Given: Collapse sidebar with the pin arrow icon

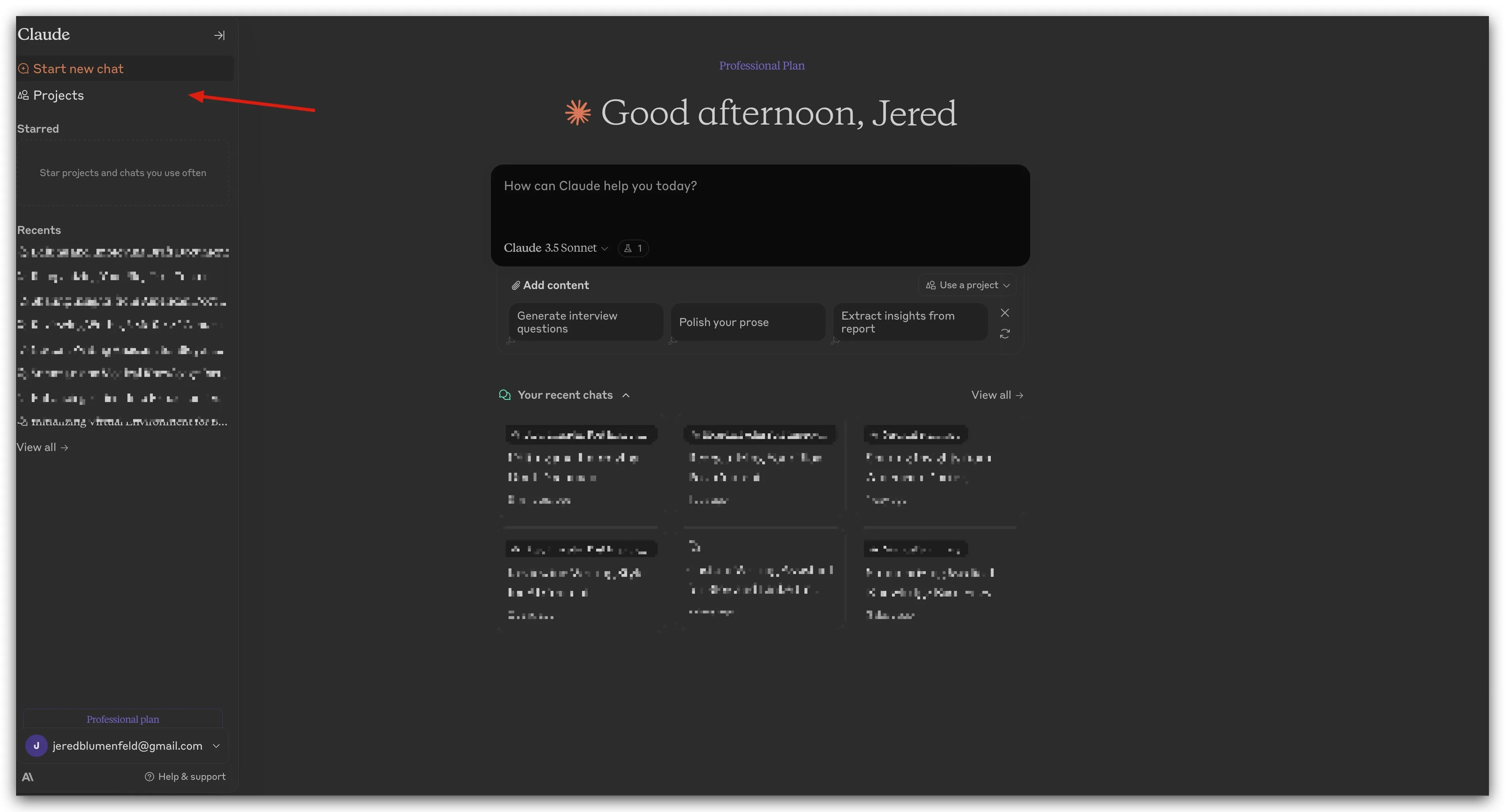Looking at the screenshot, I should 219,36.
